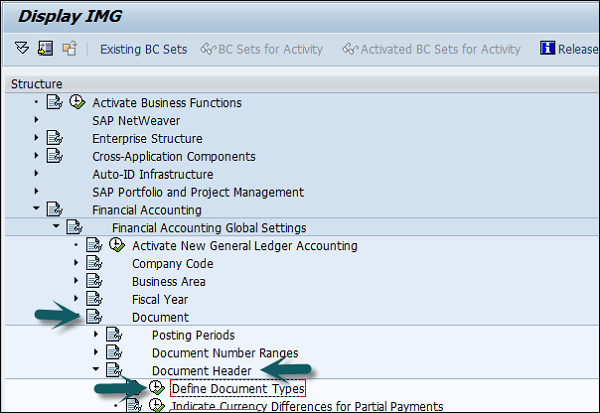The image size is (600, 413).
Task: Select Cross-Application Components tree item
Action: click(x=173, y=156)
